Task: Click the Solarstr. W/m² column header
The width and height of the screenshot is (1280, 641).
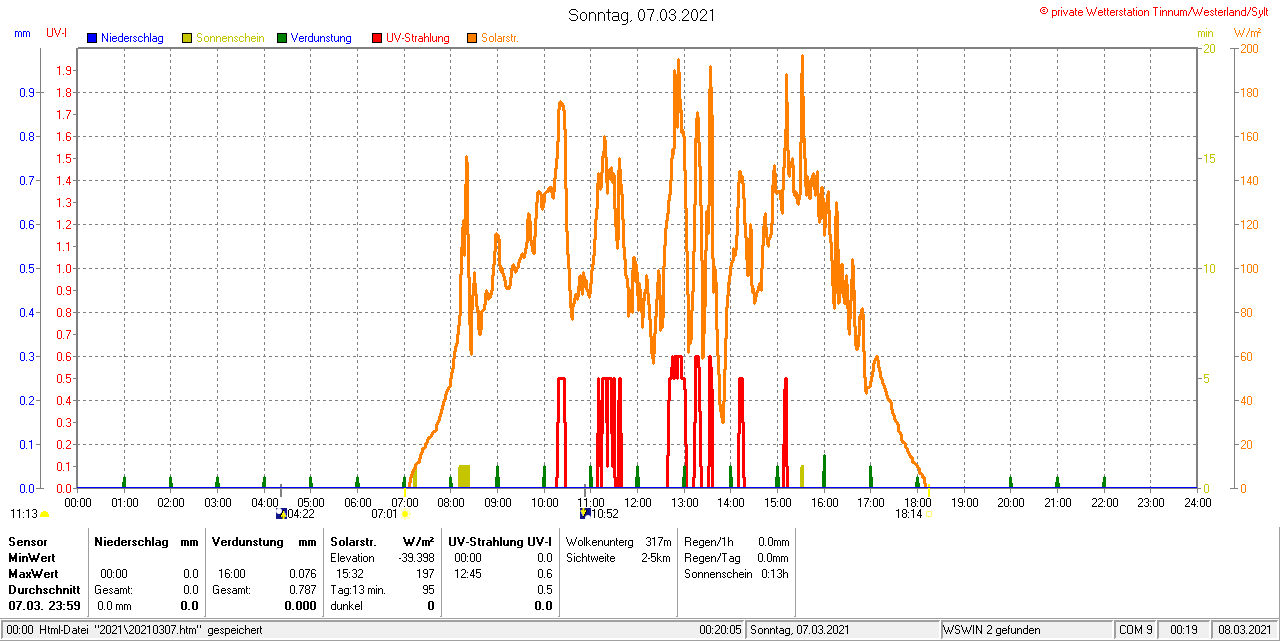Action: [x=382, y=541]
